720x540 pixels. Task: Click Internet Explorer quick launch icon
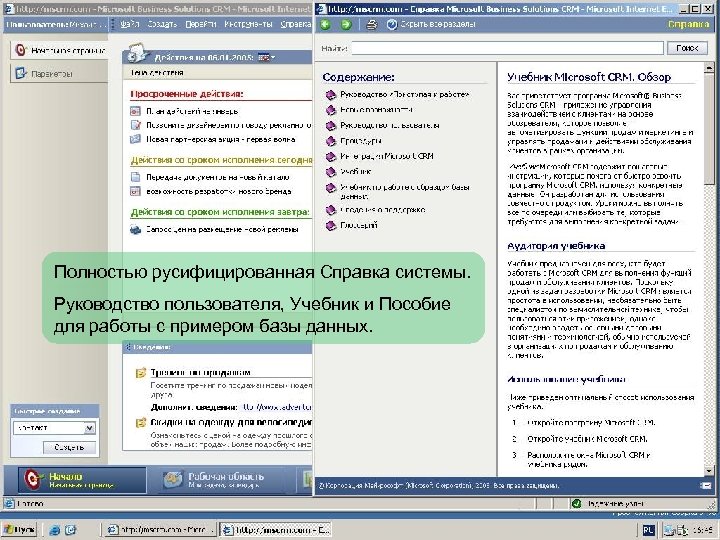click(54, 530)
